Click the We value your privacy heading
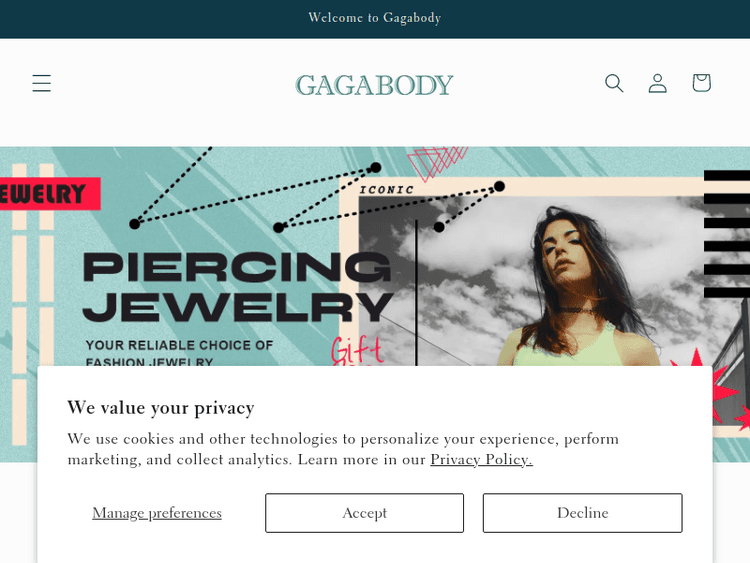Viewport: 750px width, 563px height. point(161,408)
